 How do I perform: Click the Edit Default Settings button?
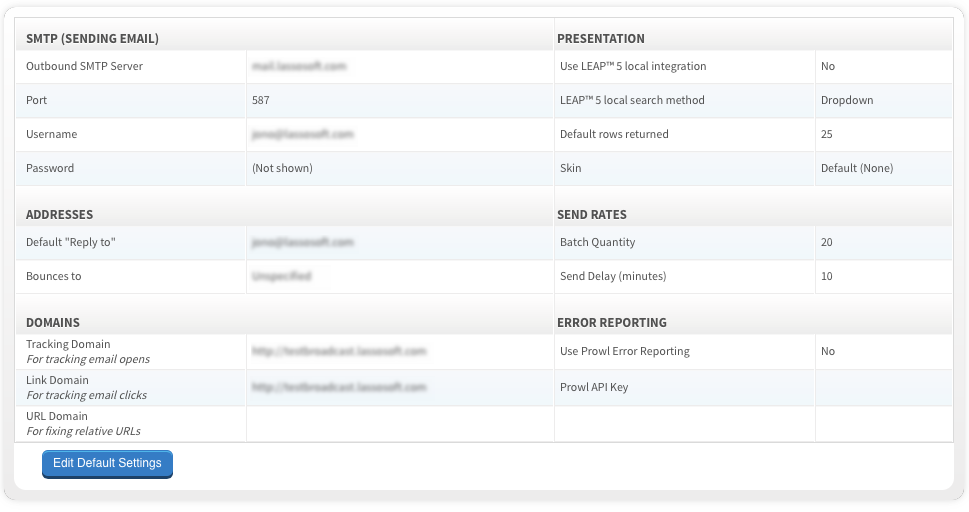pyautogui.click(x=107, y=463)
